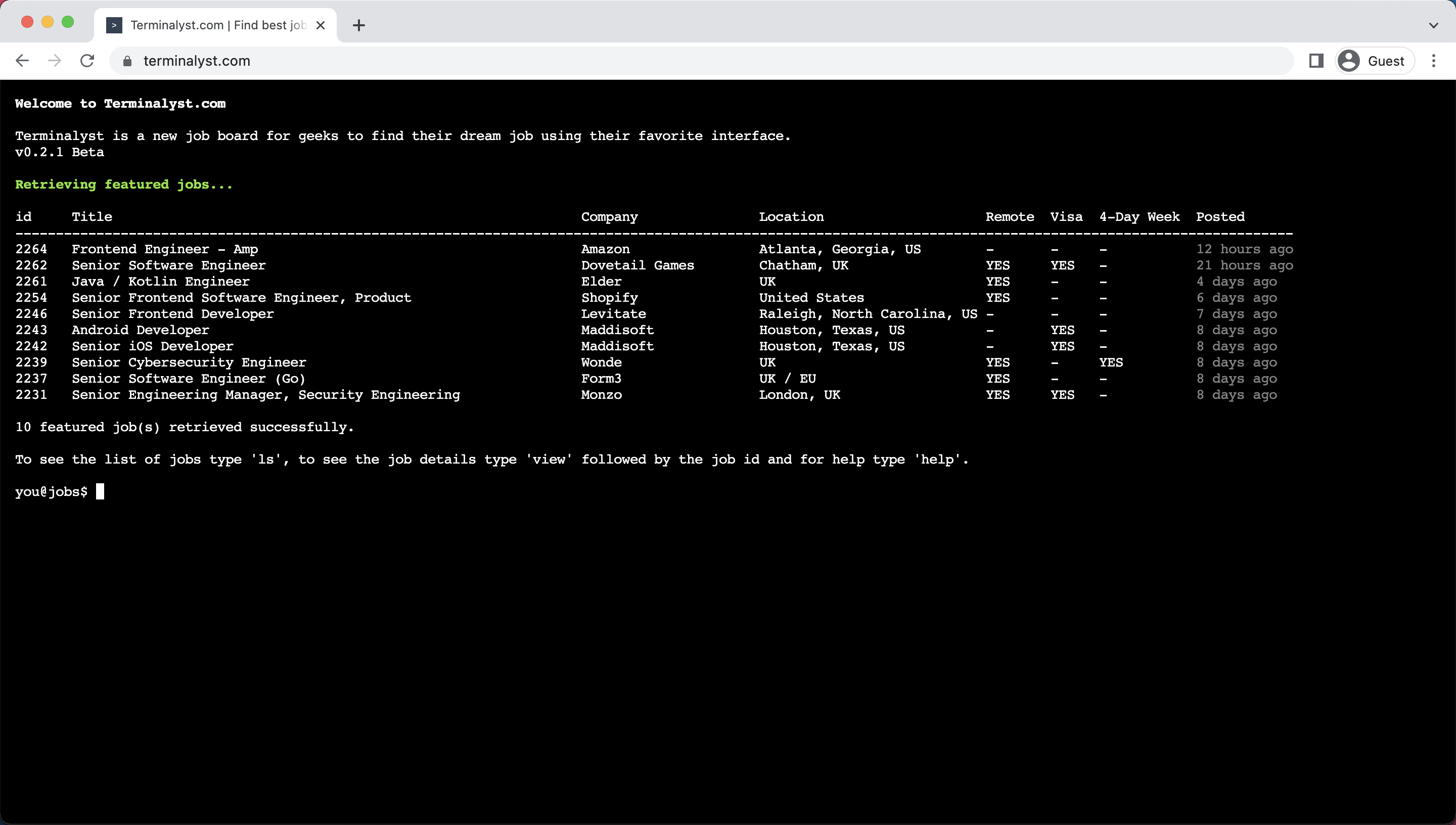Image resolution: width=1456 pixels, height=825 pixels.
Task: Select the Terminalyst.com browser tab
Action: 215,25
